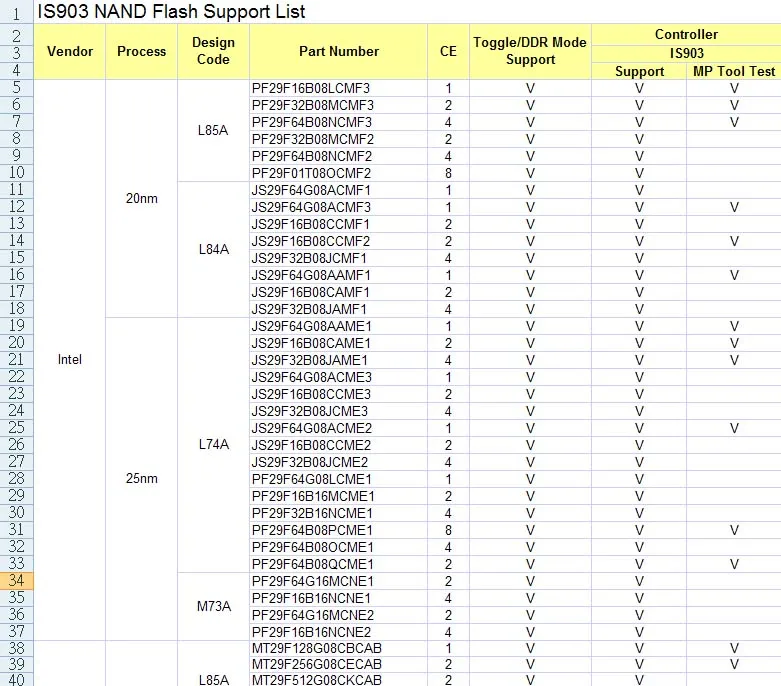Click MP Tool Test V for PF29F64B08PCME1
Image resolution: width=781 pixels, height=686 pixels.
[734, 530]
